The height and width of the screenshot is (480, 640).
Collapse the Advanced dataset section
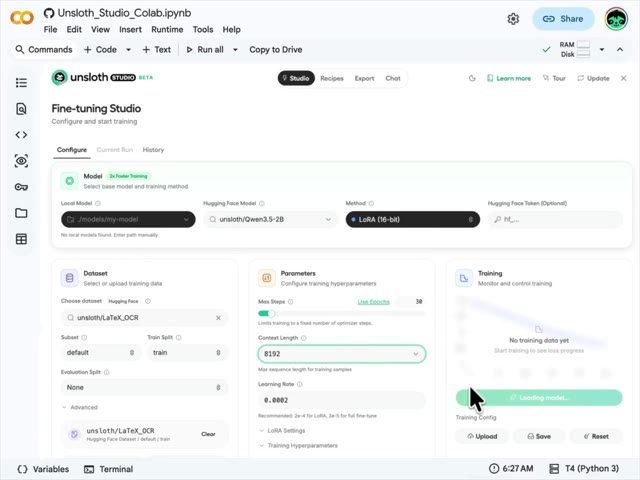pos(80,407)
